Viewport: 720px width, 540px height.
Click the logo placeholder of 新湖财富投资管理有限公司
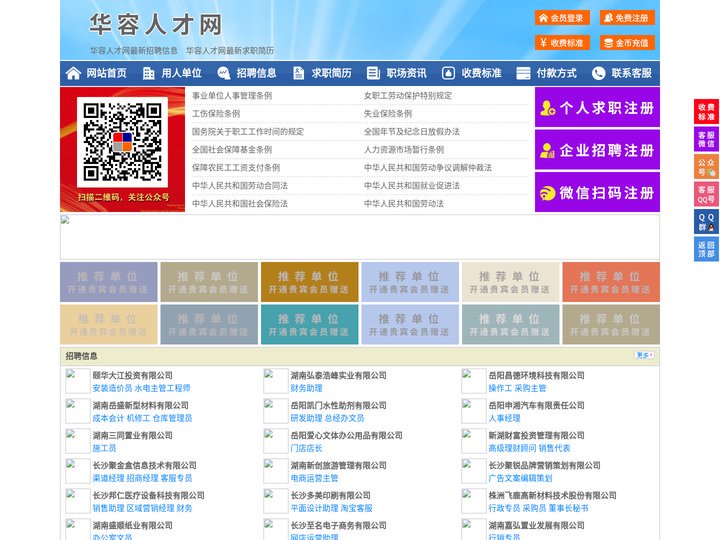pyautogui.click(x=473, y=441)
